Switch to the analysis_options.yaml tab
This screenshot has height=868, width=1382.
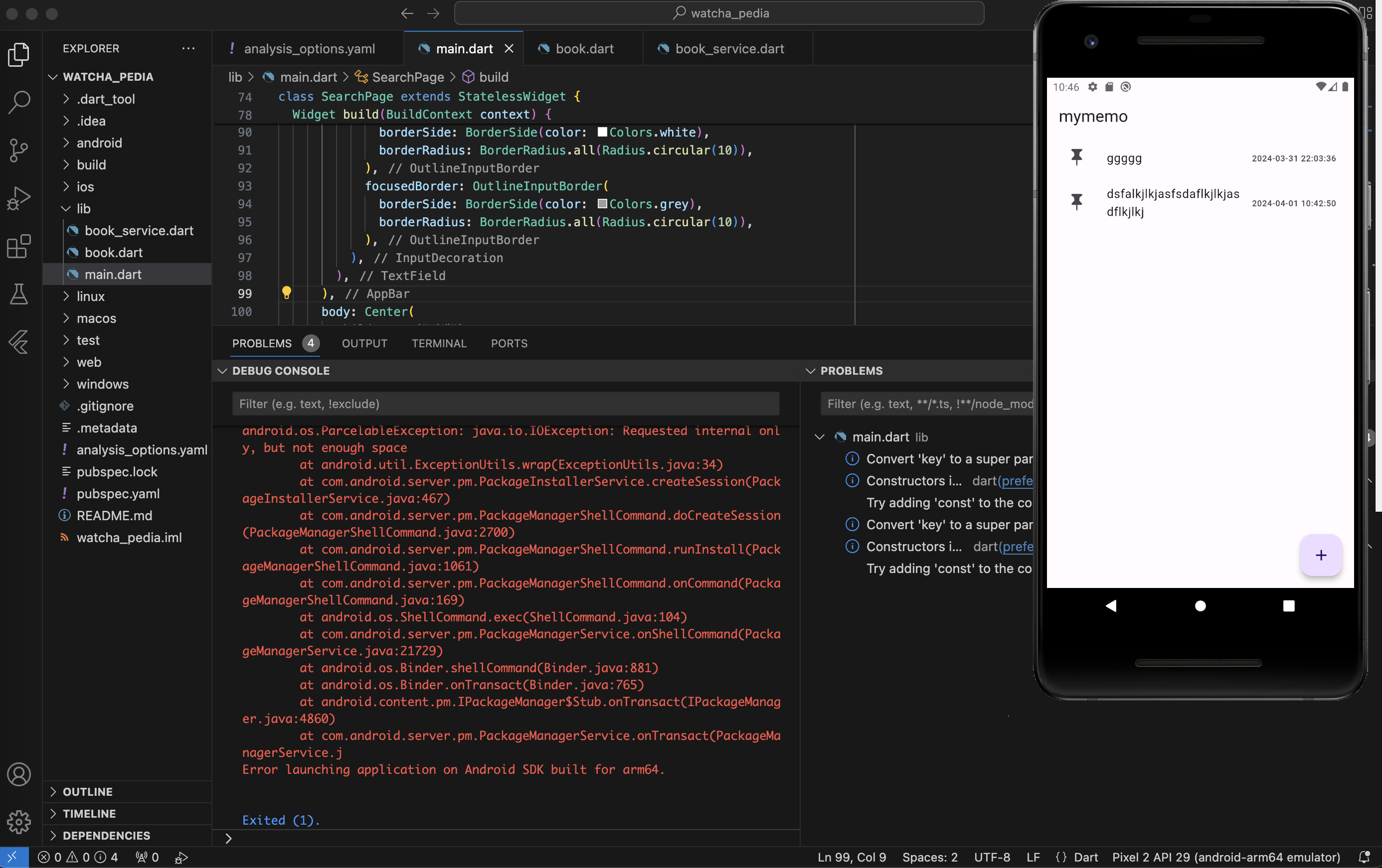click(308, 49)
